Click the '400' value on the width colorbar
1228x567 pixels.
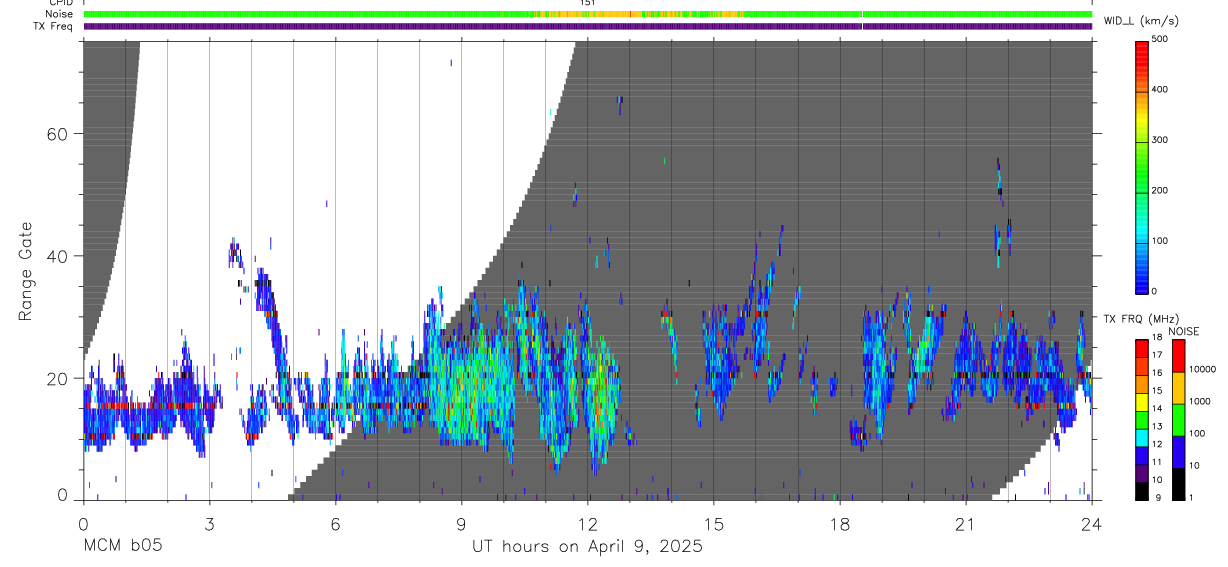point(1160,89)
